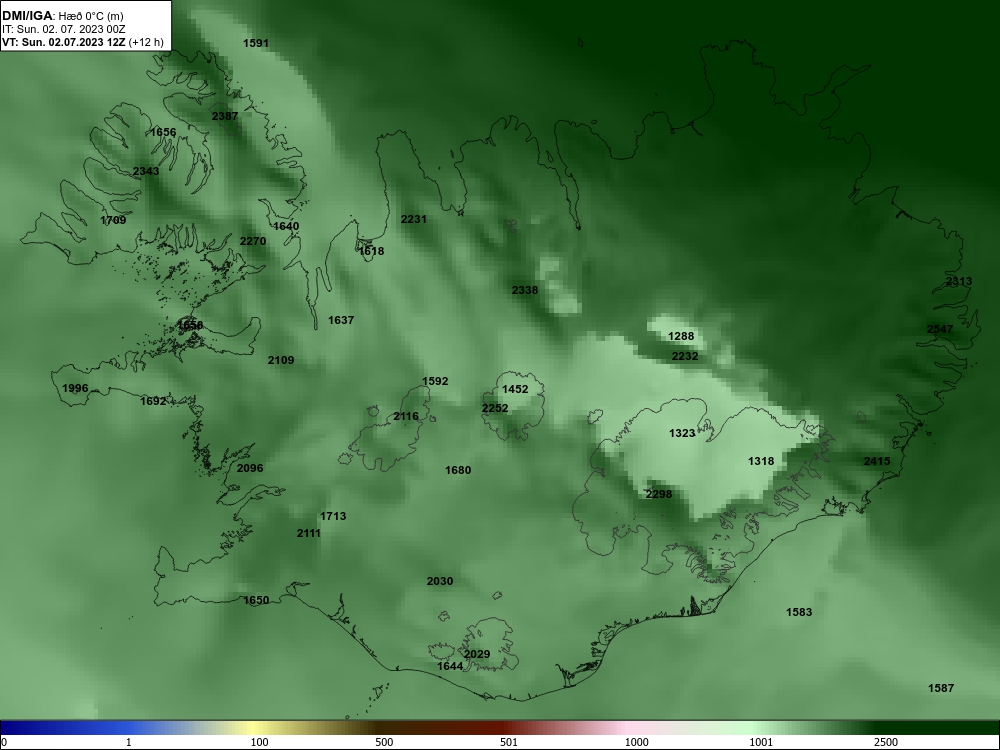The image size is (1000, 750).
Task: Select the 1591 height value on map
Action: click(x=256, y=43)
